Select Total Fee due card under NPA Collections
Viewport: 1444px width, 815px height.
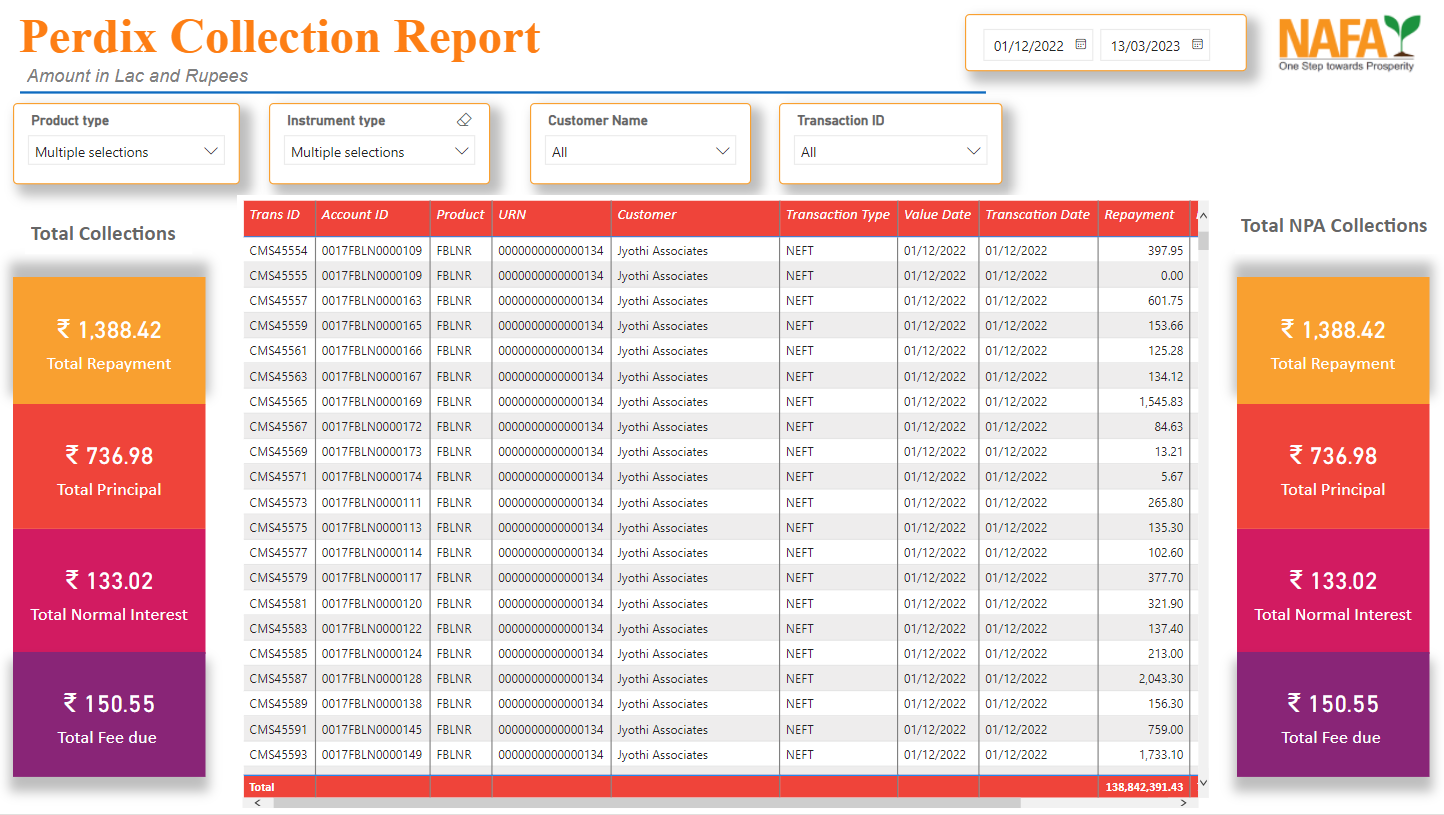coord(1333,715)
